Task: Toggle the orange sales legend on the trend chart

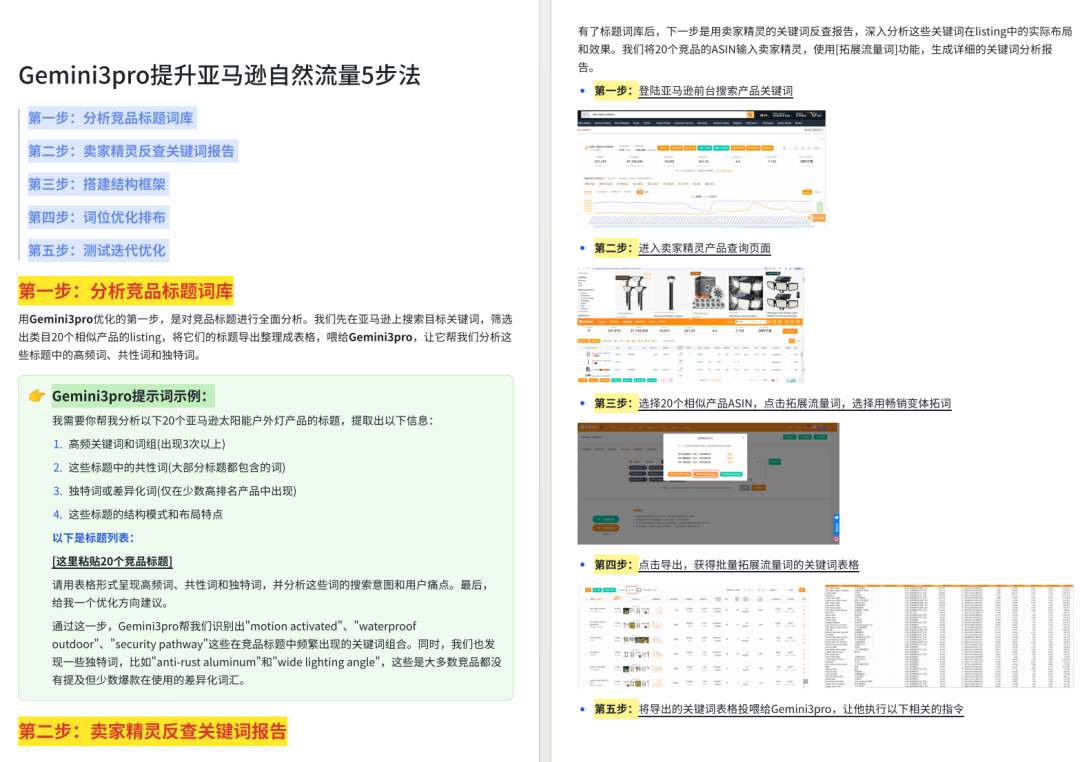Action: [693, 196]
